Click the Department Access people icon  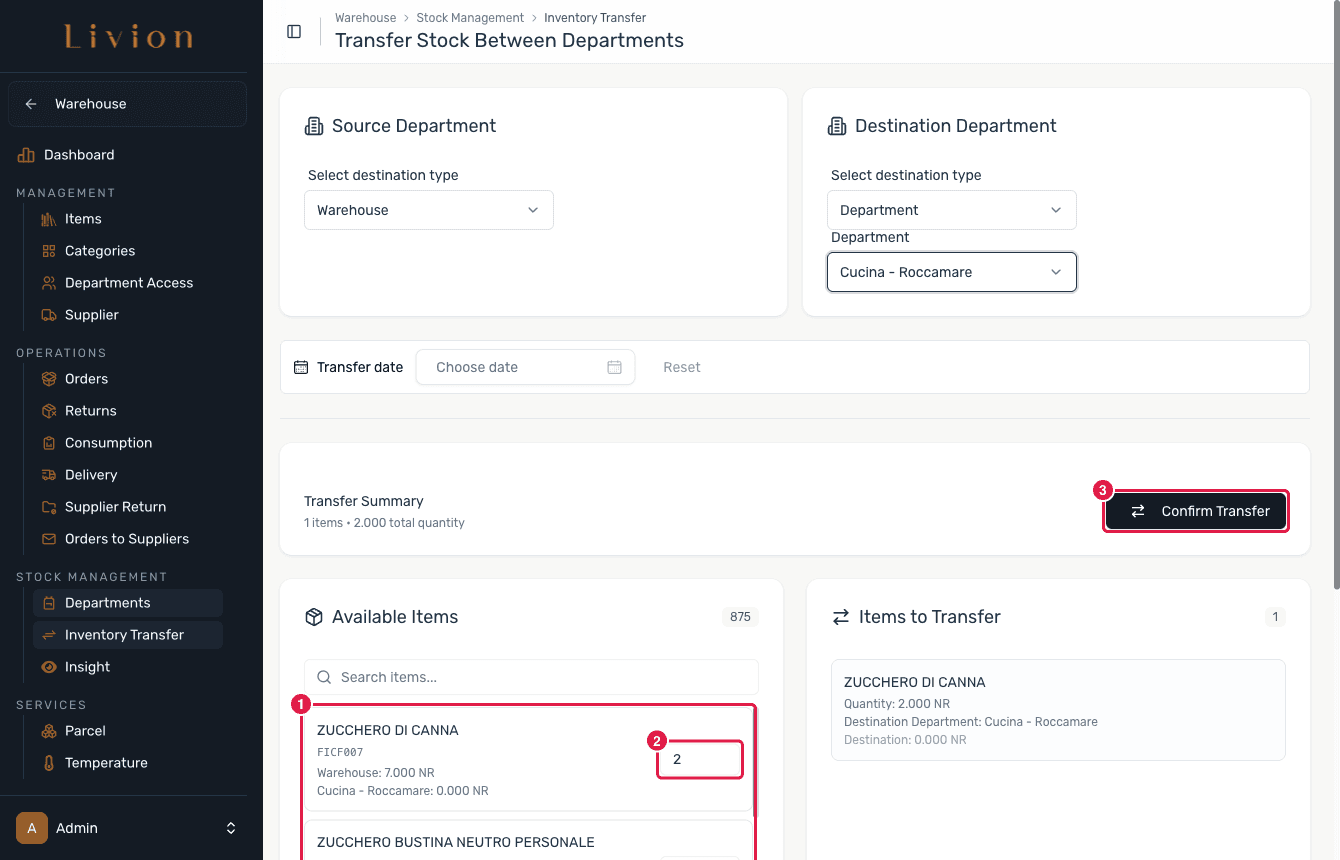[x=48, y=283]
